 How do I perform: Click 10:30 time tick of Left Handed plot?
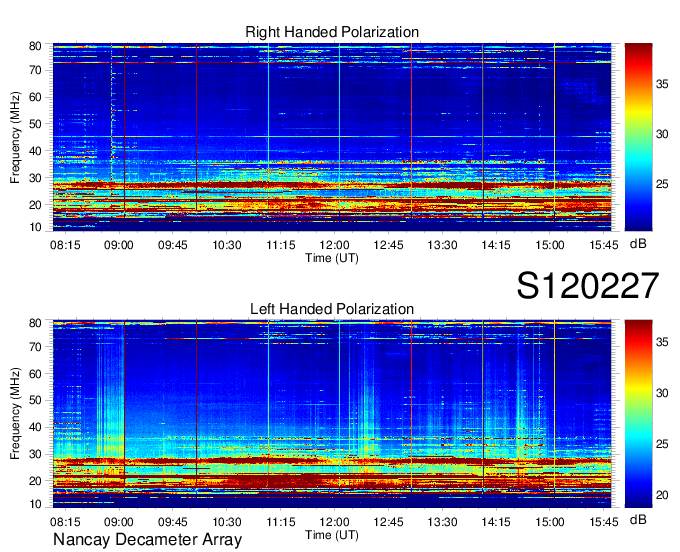coord(227,522)
